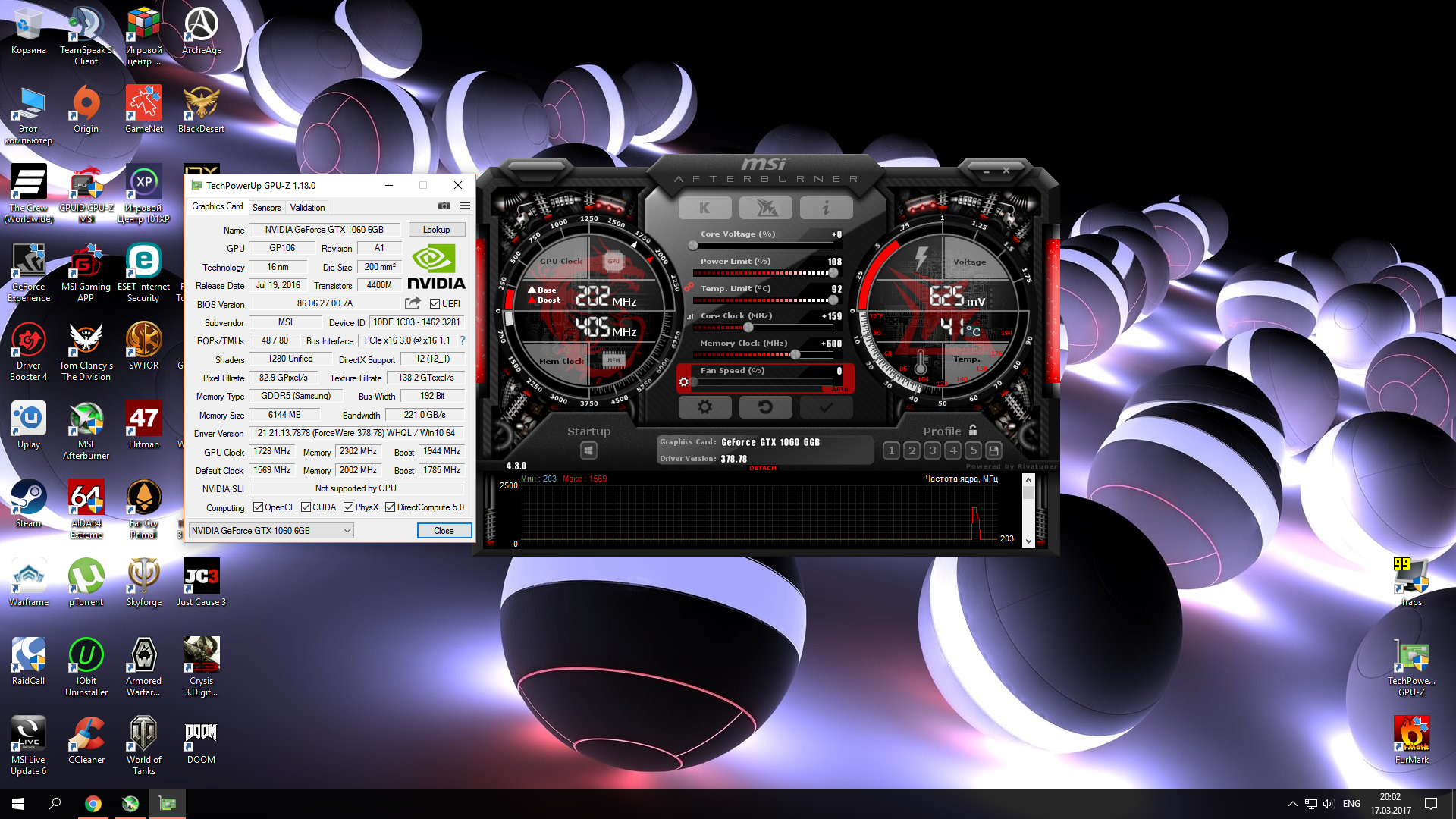Click BIOS share export icon
This screenshot has height=819, width=1456.
413,303
